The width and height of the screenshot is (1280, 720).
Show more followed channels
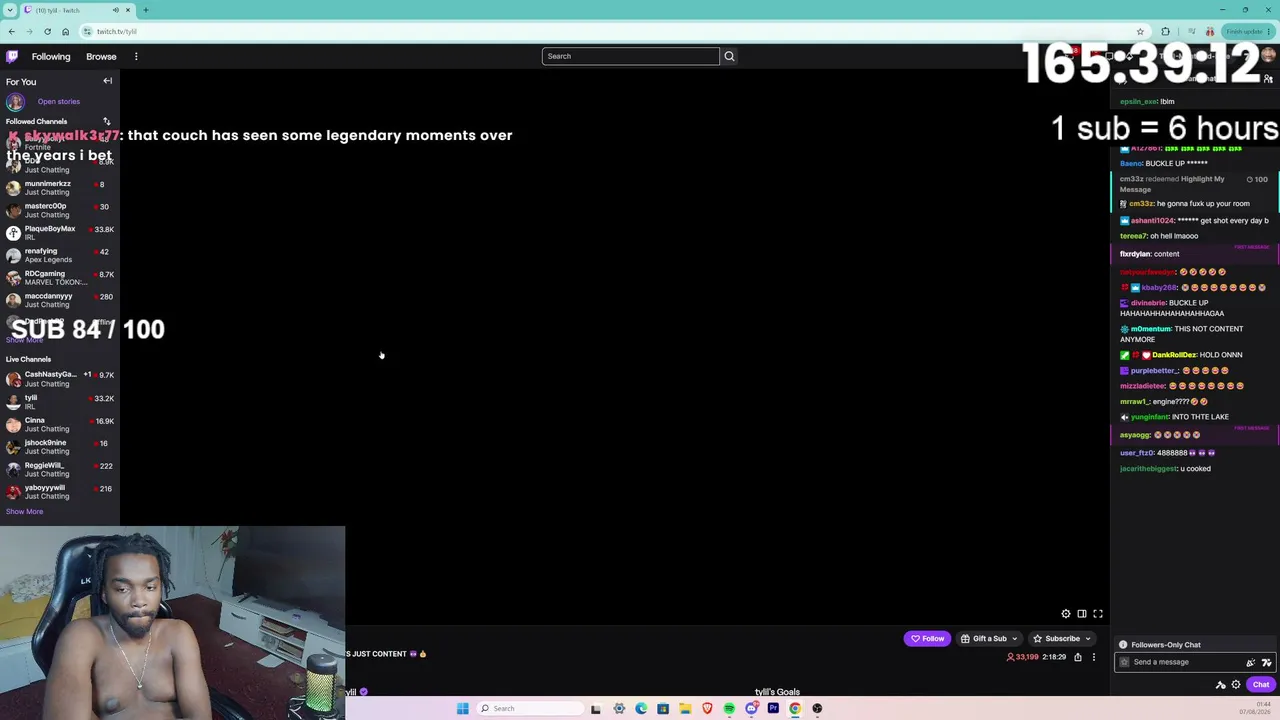click(x=24, y=340)
